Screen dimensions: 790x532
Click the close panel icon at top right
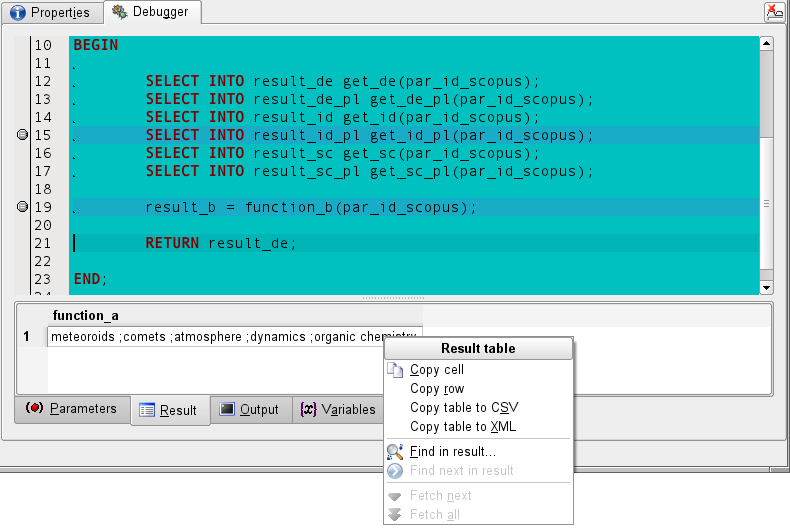[x=774, y=12]
